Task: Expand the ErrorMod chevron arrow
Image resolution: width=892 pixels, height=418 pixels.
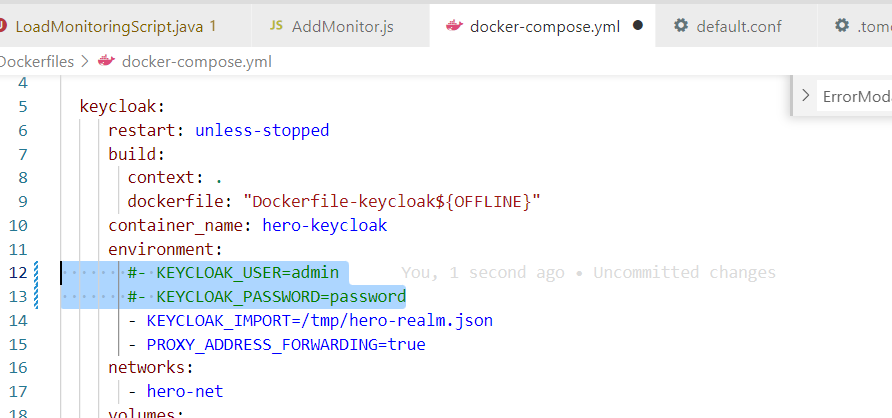Action: click(806, 96)
